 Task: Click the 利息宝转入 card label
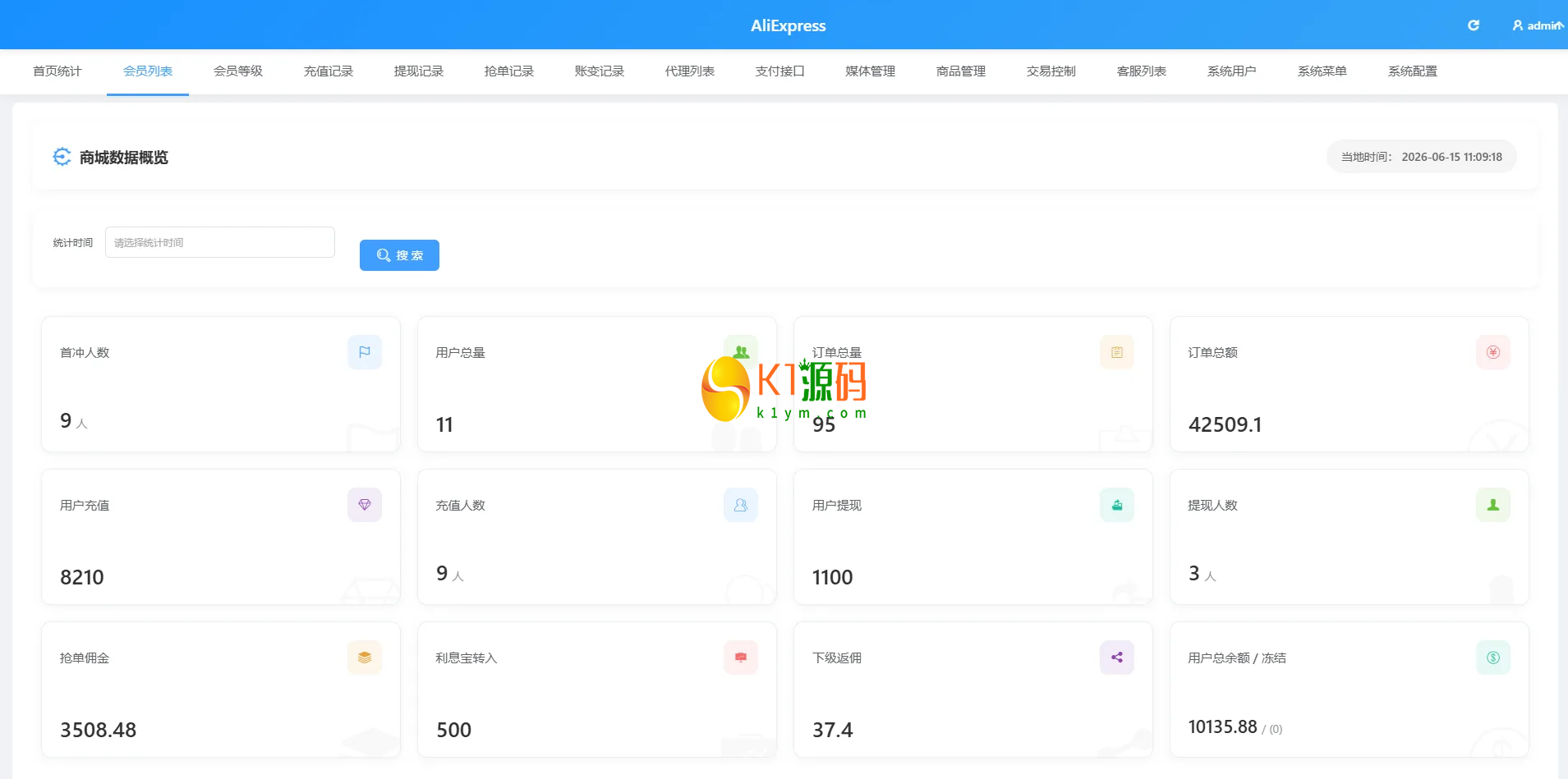[x=467, y=658]
